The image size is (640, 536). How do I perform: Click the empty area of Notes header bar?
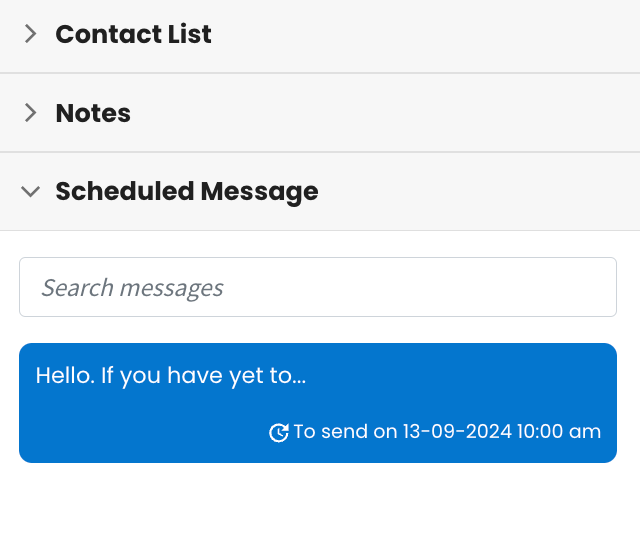point(384,113)
